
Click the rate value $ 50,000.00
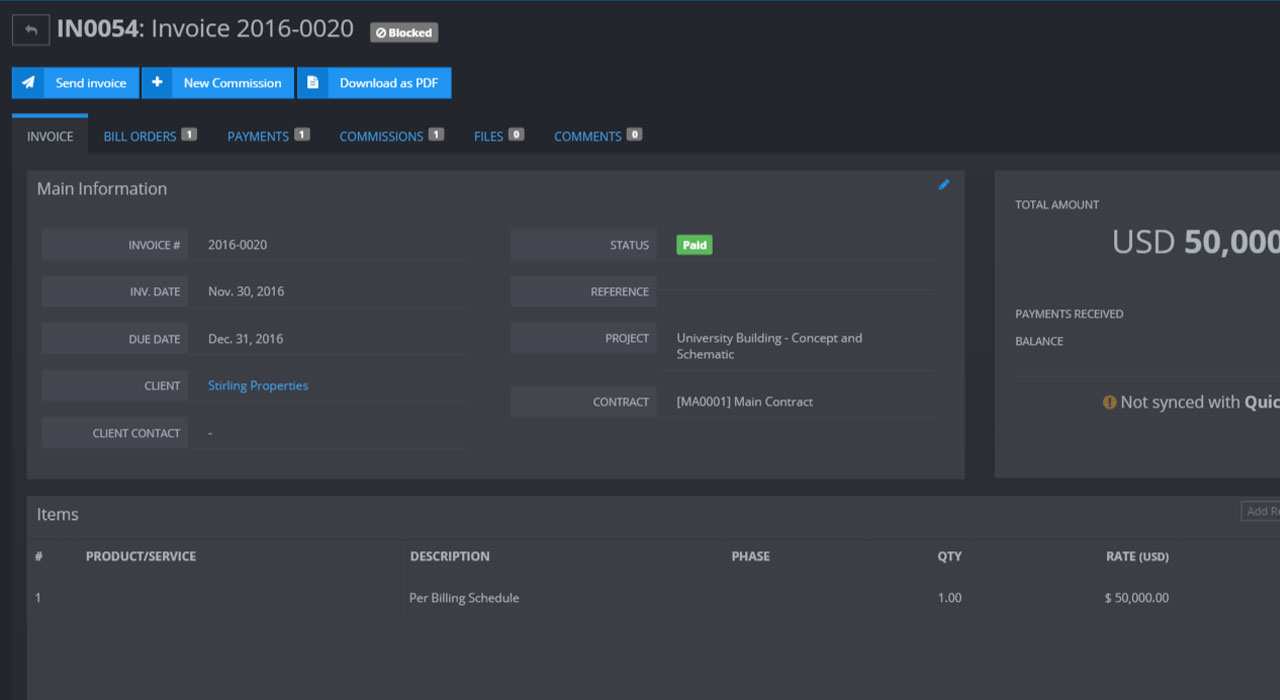tap(1136, 598)
